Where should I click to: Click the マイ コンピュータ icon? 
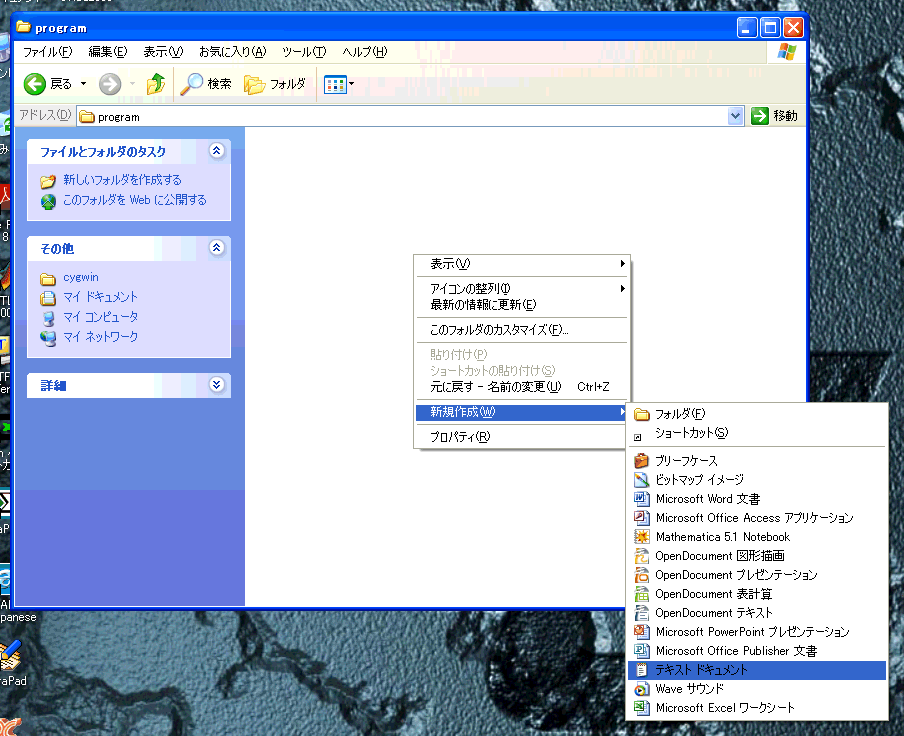pos(48,318)
